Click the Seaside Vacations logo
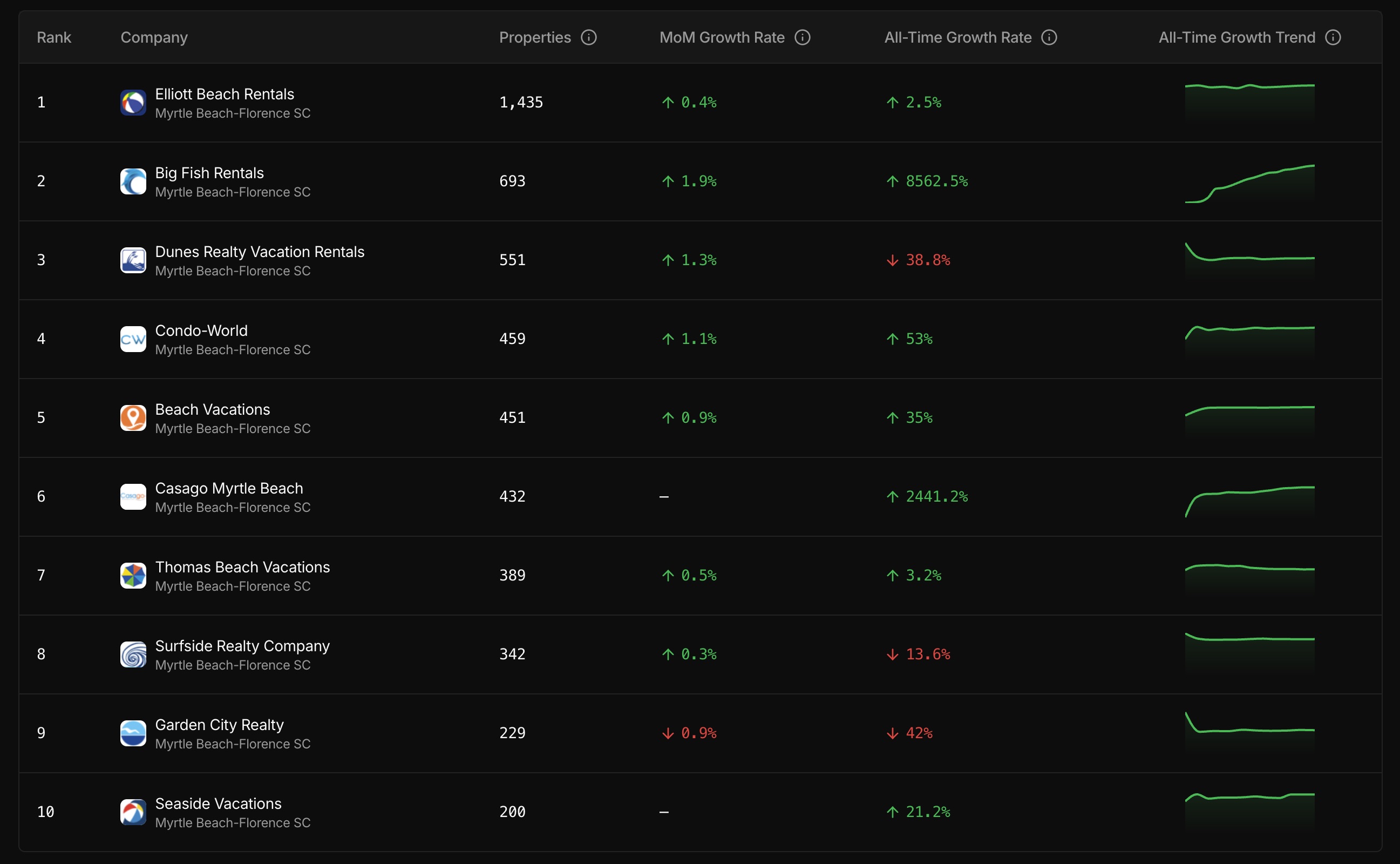Screen dimensions: 1400x864 point(133,813)
